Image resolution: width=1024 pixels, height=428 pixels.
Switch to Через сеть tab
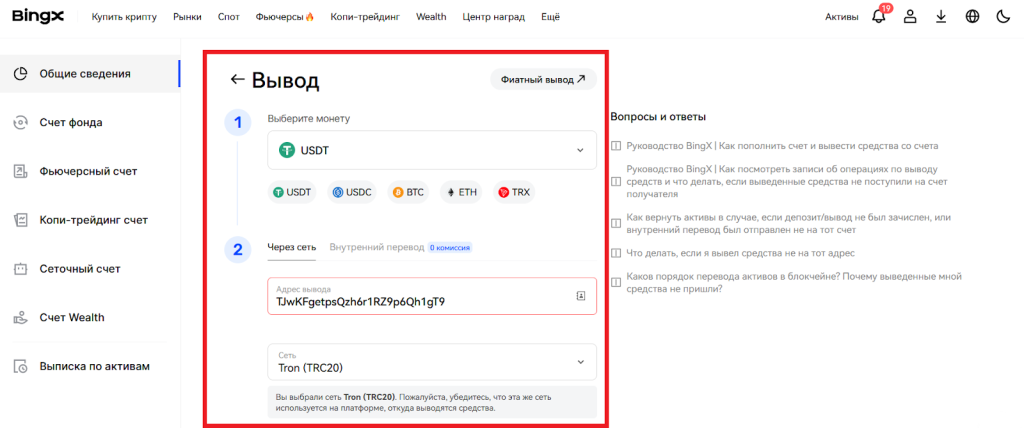click(x=291, y=248)
